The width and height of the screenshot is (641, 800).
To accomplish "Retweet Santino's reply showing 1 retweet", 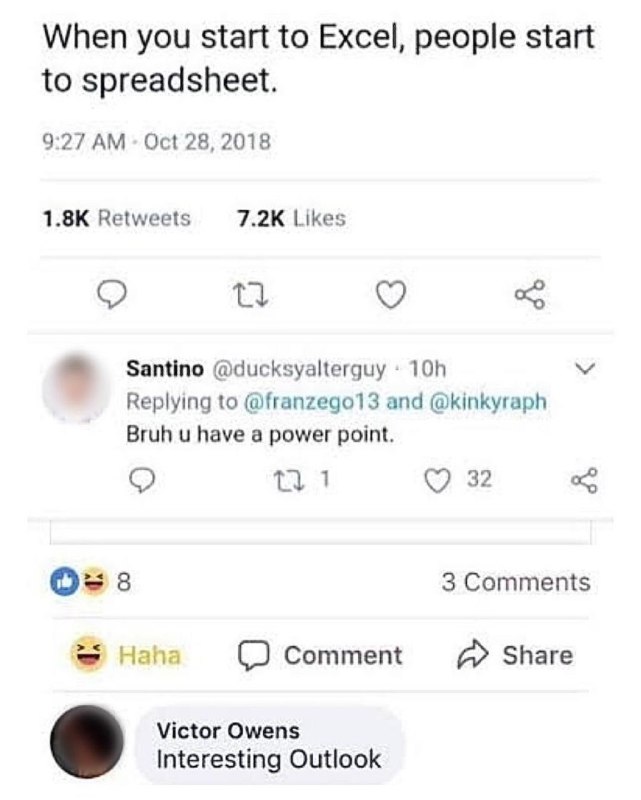I will point(302,480).
